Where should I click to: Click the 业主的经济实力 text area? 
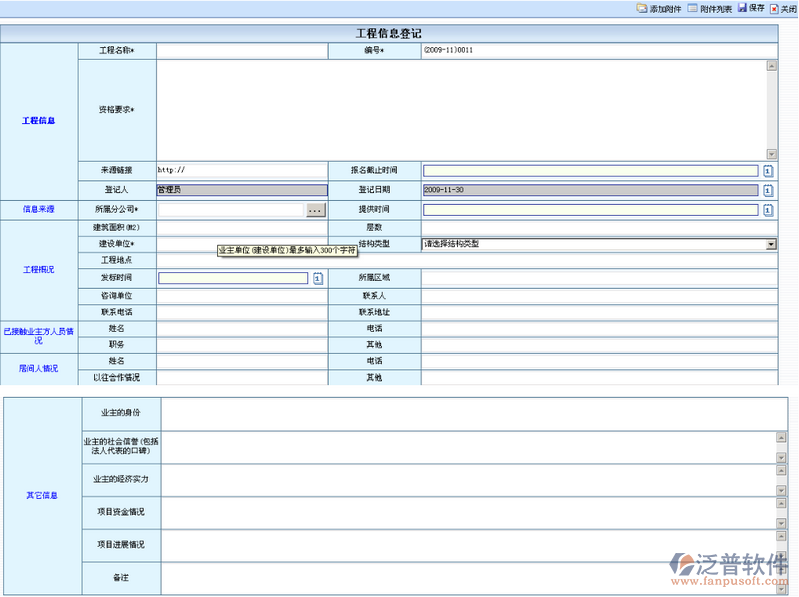467,479
